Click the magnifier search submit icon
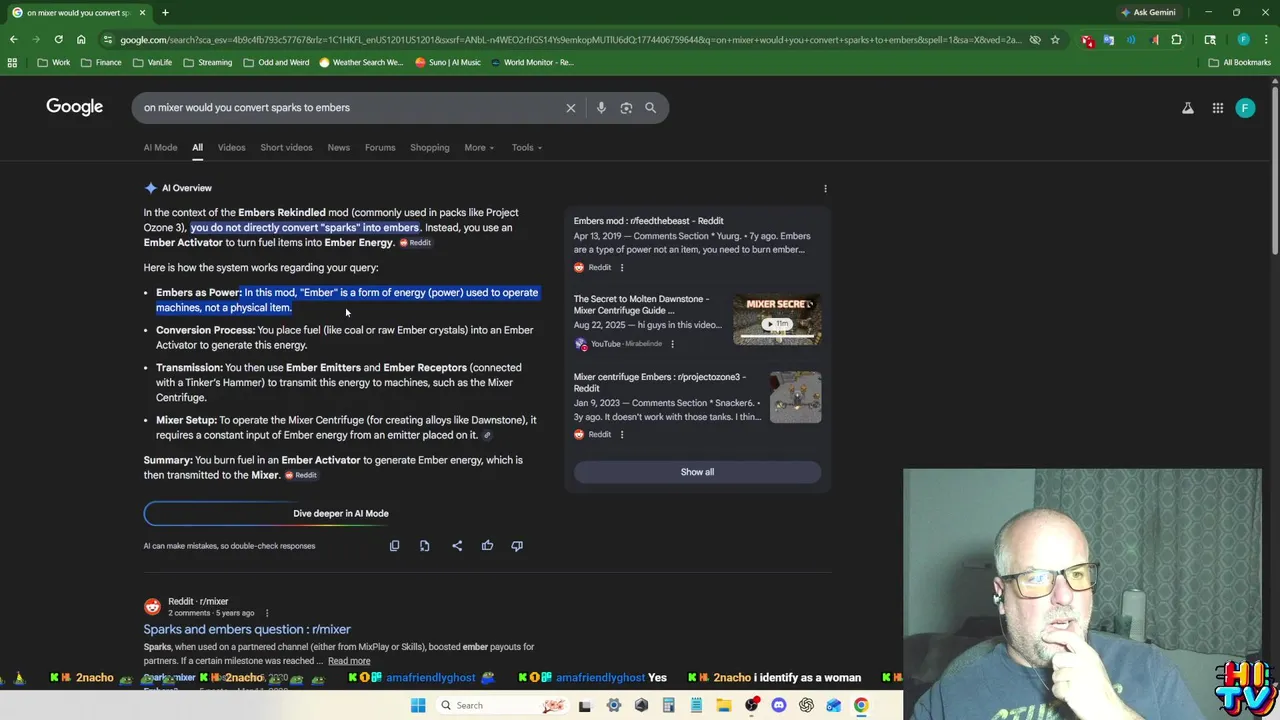 651,108
